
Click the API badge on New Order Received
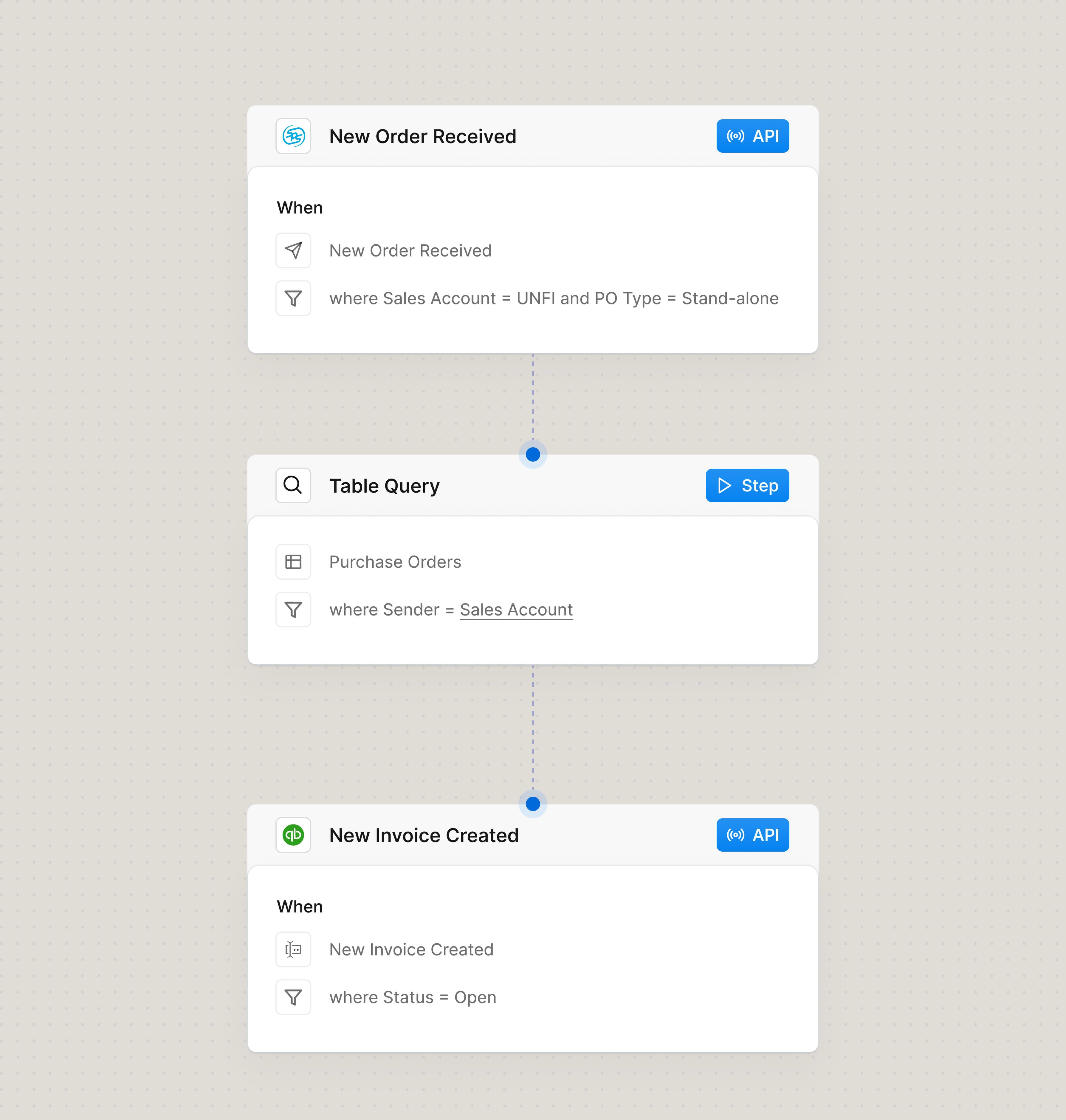pyautogui.click(x=752, y=136)
